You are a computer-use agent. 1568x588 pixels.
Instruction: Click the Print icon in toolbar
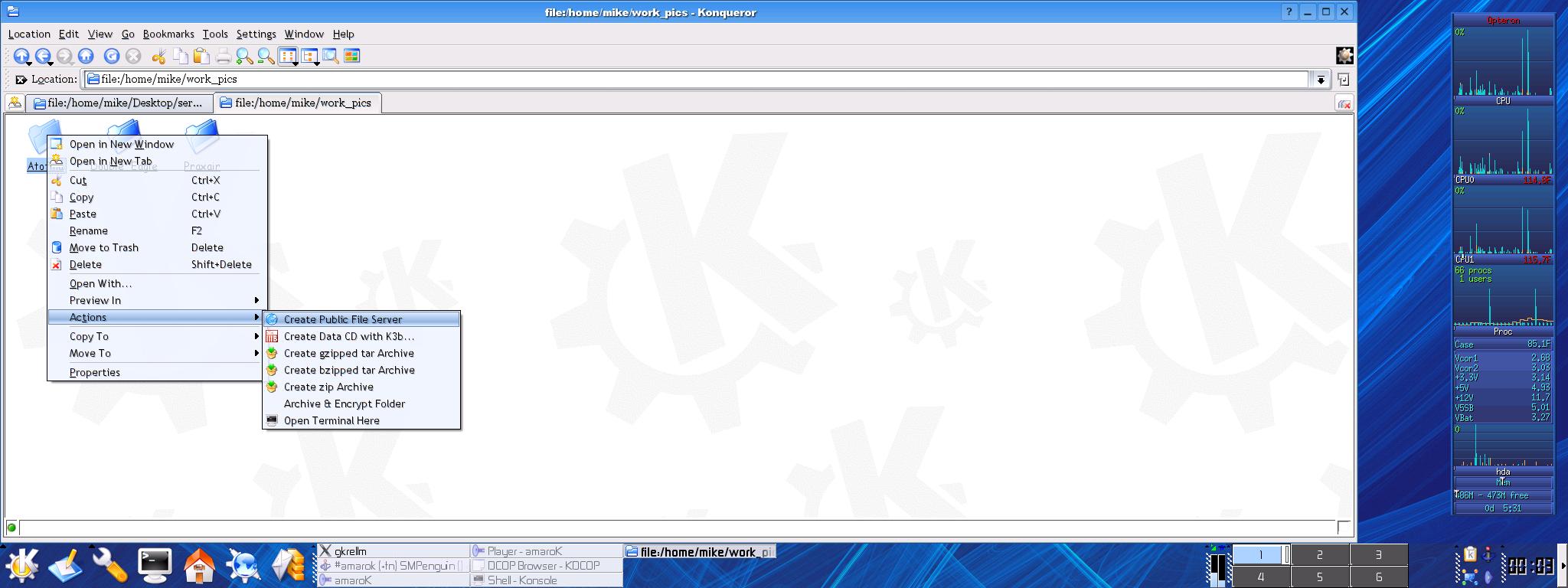[x=223, y=56]
